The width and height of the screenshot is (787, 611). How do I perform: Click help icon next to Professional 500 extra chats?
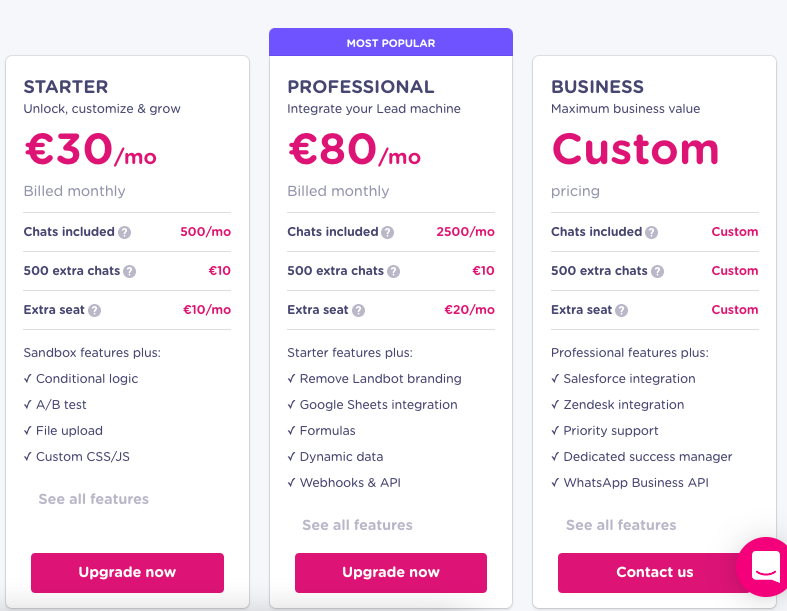(394, 272)
